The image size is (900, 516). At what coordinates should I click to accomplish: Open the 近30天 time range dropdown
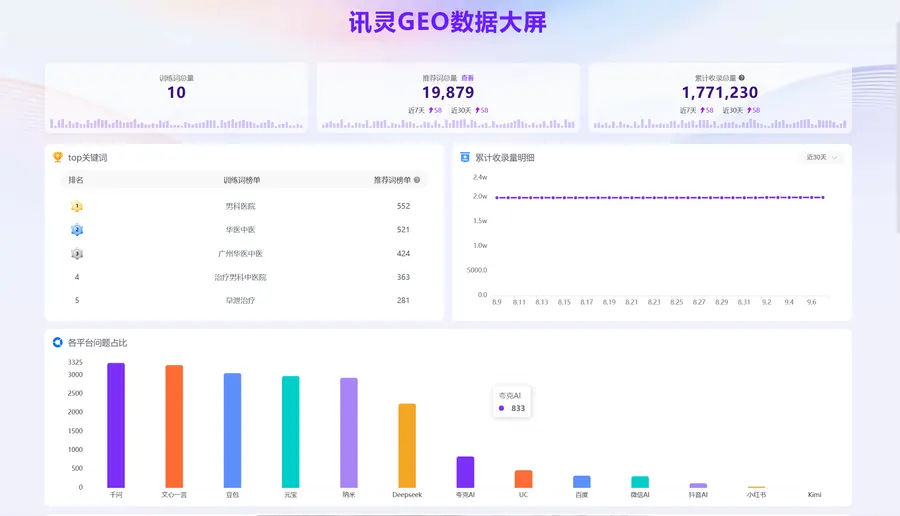[x=822, y=157]
